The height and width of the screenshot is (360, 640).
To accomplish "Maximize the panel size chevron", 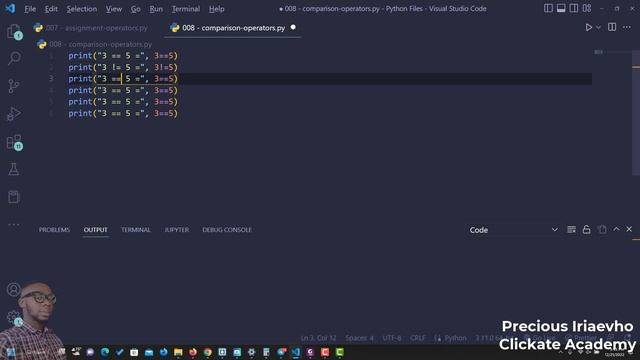I will click(616, 229).
